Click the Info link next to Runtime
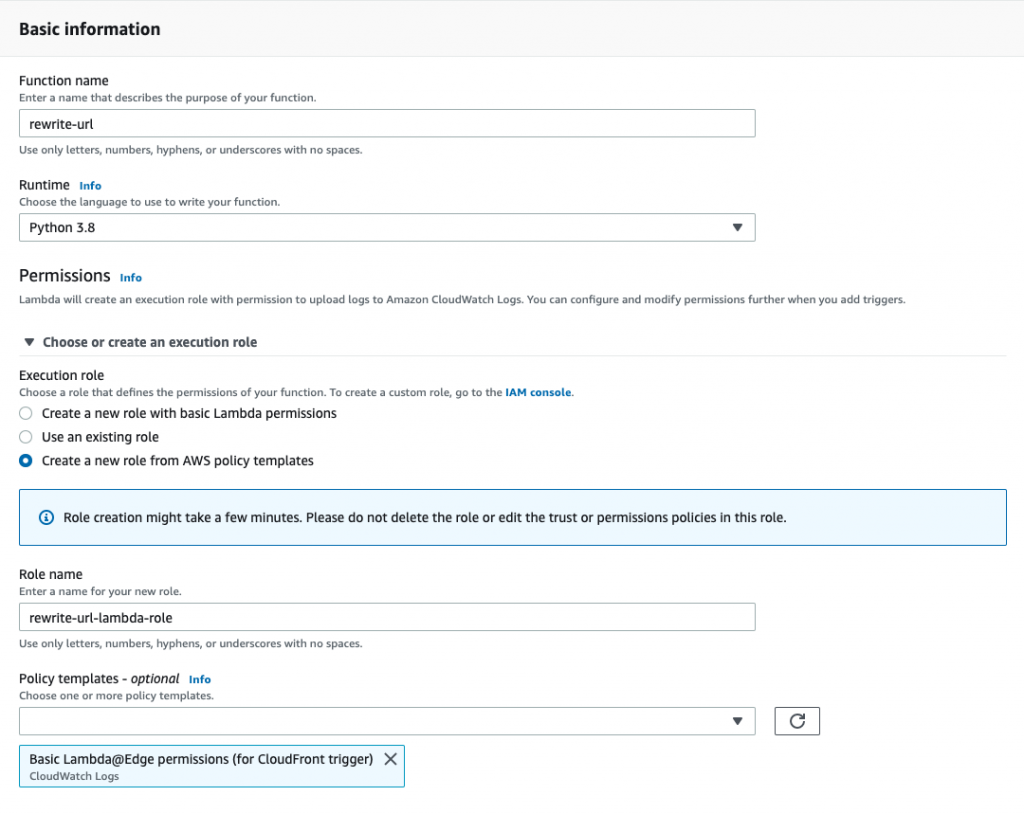The height and width of the screenshot is (814, 1024). coord(90,185)
